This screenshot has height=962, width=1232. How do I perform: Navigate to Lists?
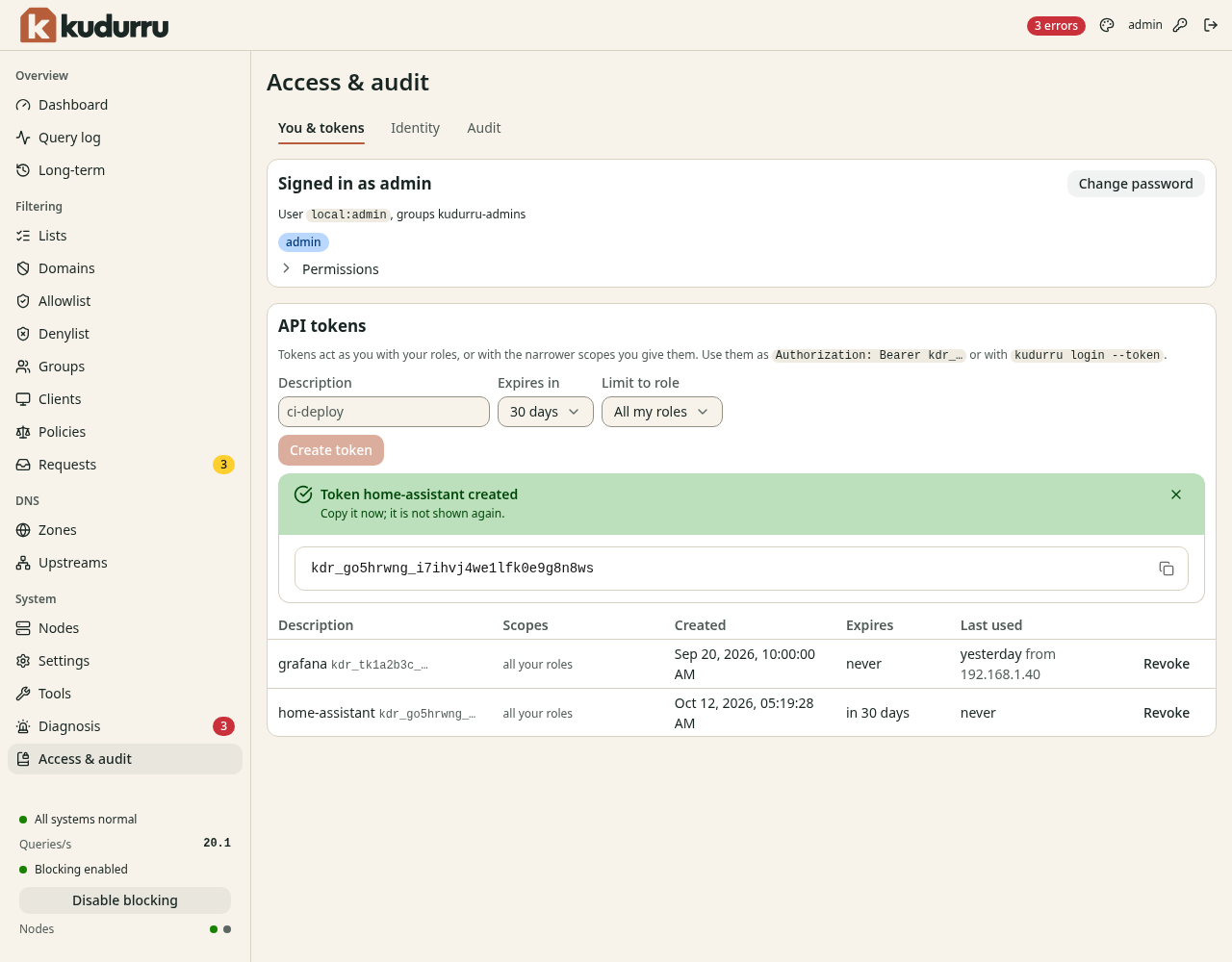pos(125,236)
